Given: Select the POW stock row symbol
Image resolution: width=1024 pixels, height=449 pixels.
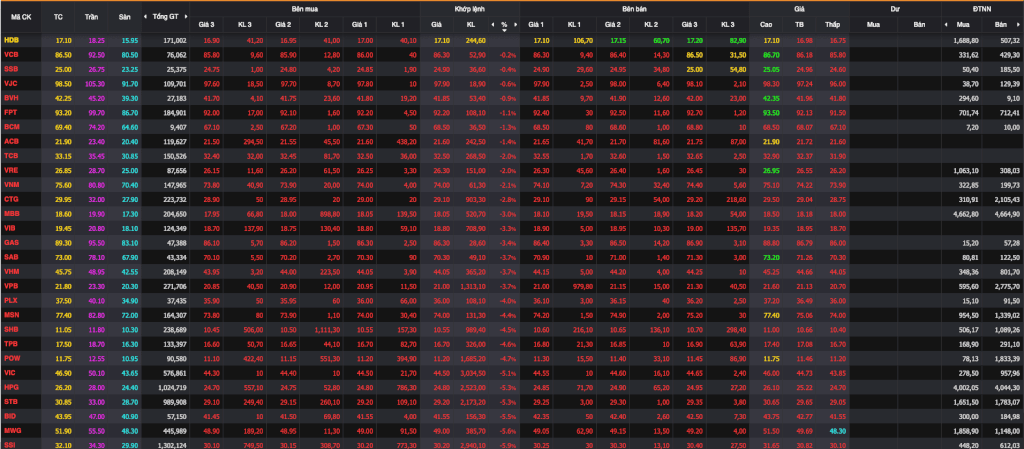Looking at the screenshot, I should pyautogui.click(x=12, y=358).
